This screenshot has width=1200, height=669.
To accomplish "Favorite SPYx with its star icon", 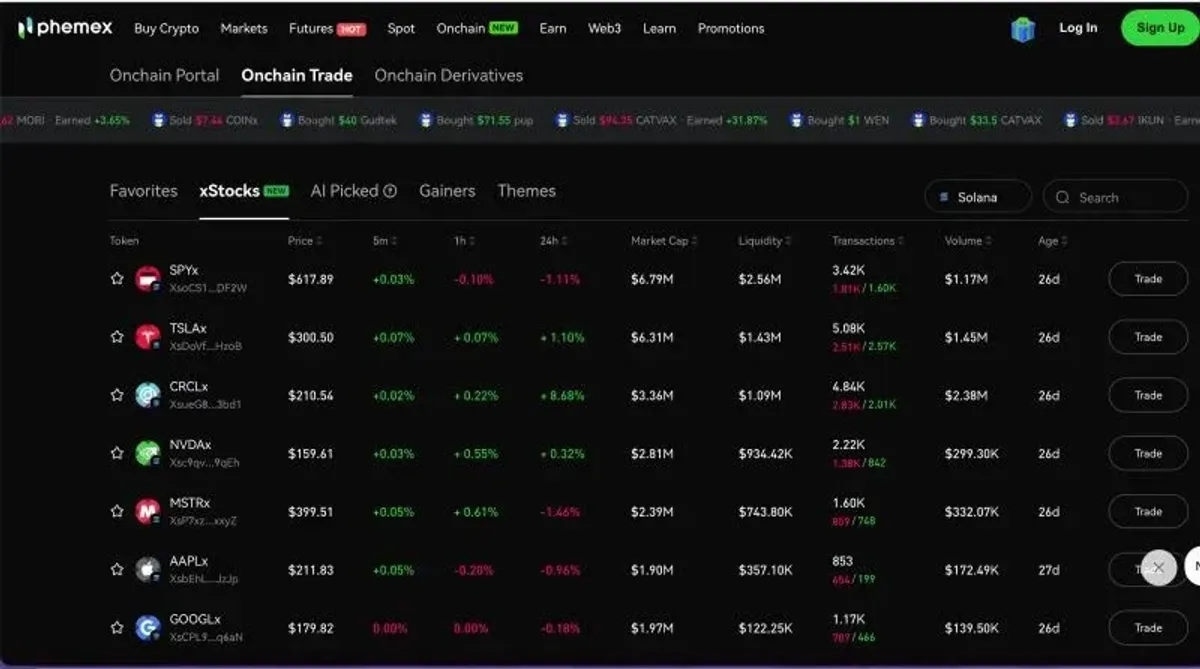I will [x=117, y=279].
